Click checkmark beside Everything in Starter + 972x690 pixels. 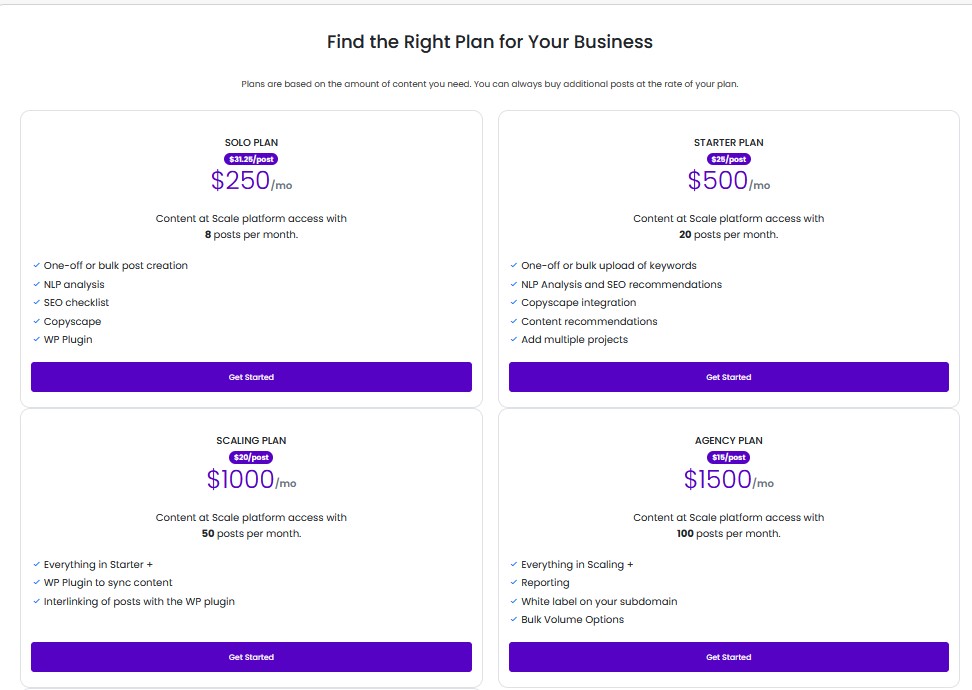point(37,564)
